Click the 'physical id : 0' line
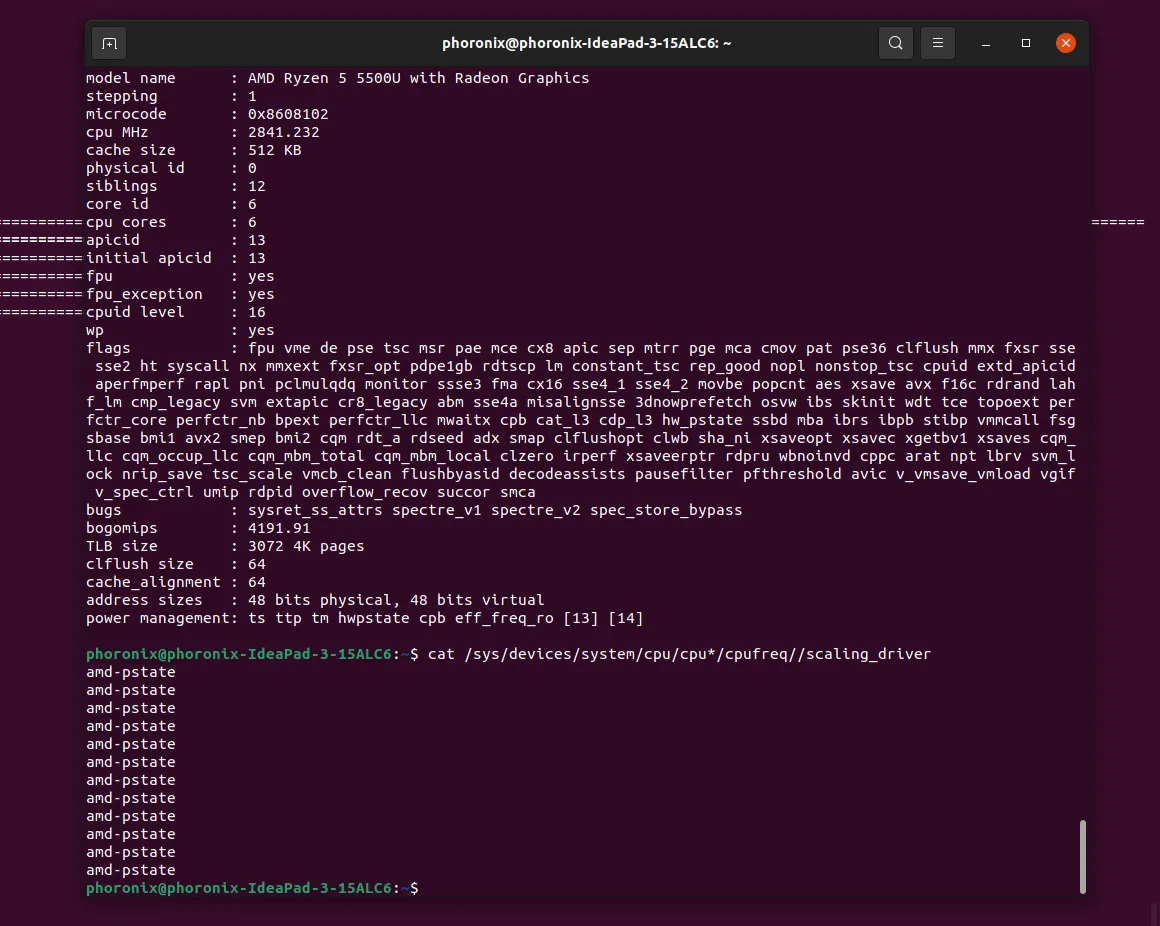Image resolution: width=1160 pixels, height=926 pixels. tap(171, 168)
